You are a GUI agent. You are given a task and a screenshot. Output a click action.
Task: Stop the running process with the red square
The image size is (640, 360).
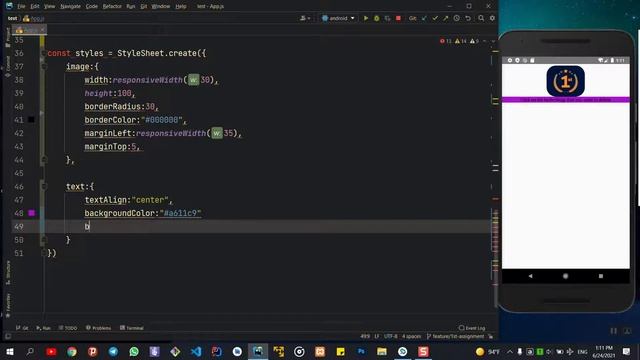(x=398, y=18)
